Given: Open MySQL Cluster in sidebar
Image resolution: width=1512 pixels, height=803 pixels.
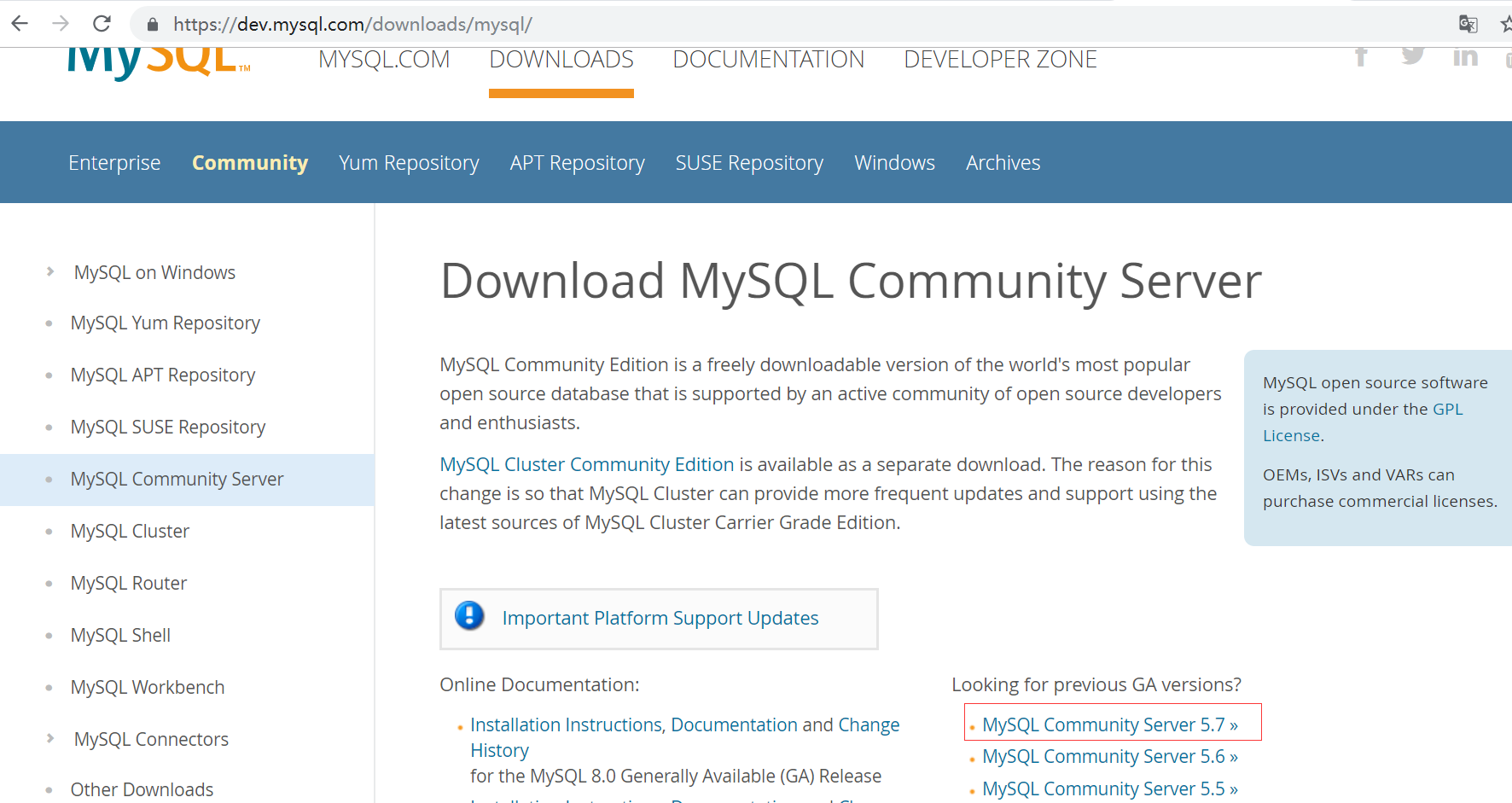Looking at the screenshot, I should (x=130, y=531).
